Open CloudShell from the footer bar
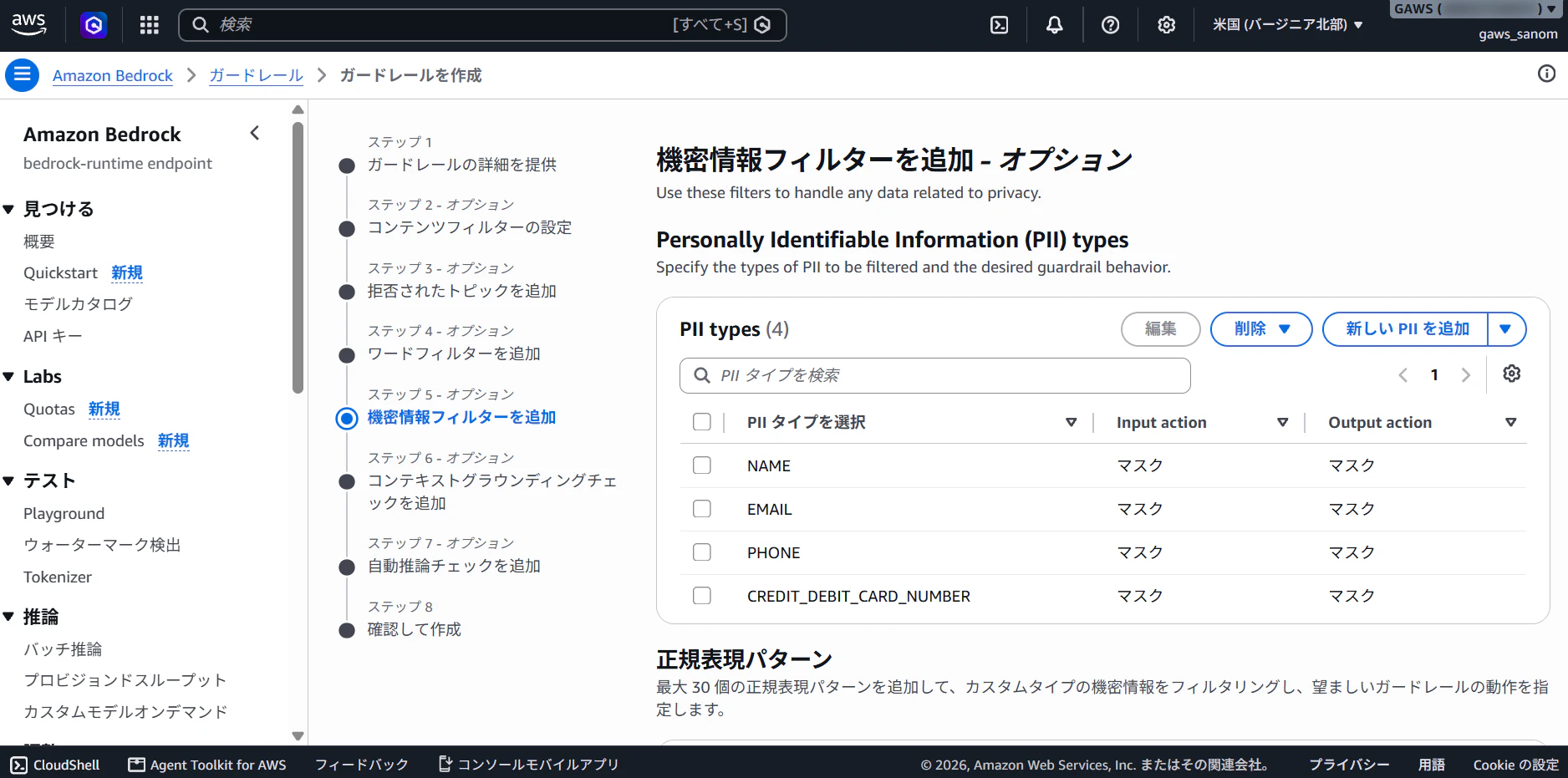The width and height of the screenshot is (1568, 778). tap(55, 765)
